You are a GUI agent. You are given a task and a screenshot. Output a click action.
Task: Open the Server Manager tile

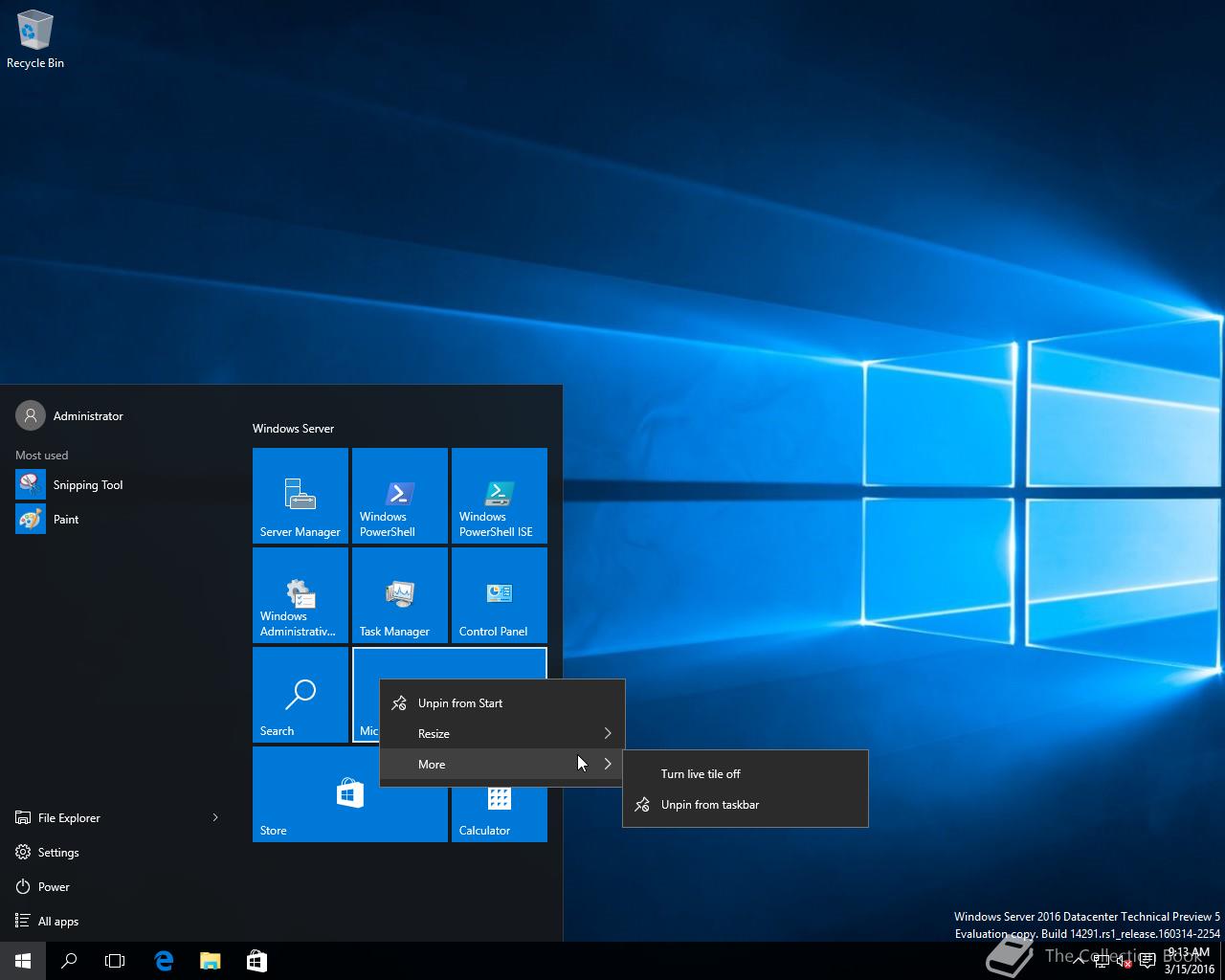pos(301,496)
